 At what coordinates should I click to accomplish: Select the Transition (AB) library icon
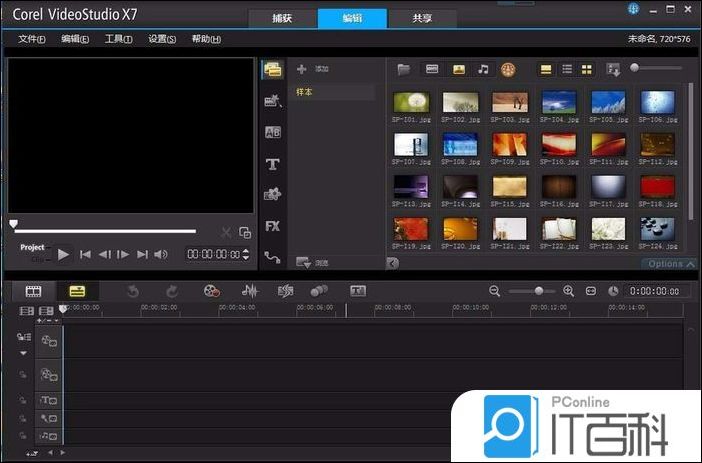pos(272,132)
